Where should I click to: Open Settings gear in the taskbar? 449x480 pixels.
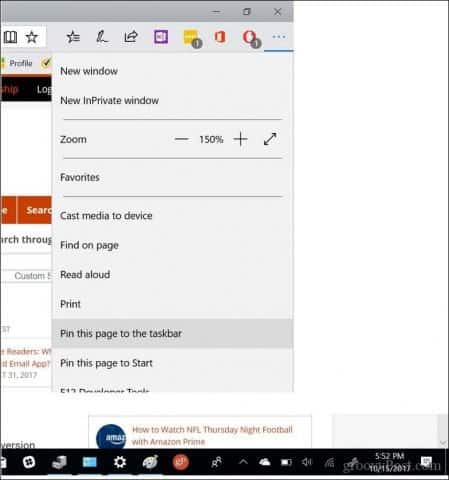[x=120, y=462]
